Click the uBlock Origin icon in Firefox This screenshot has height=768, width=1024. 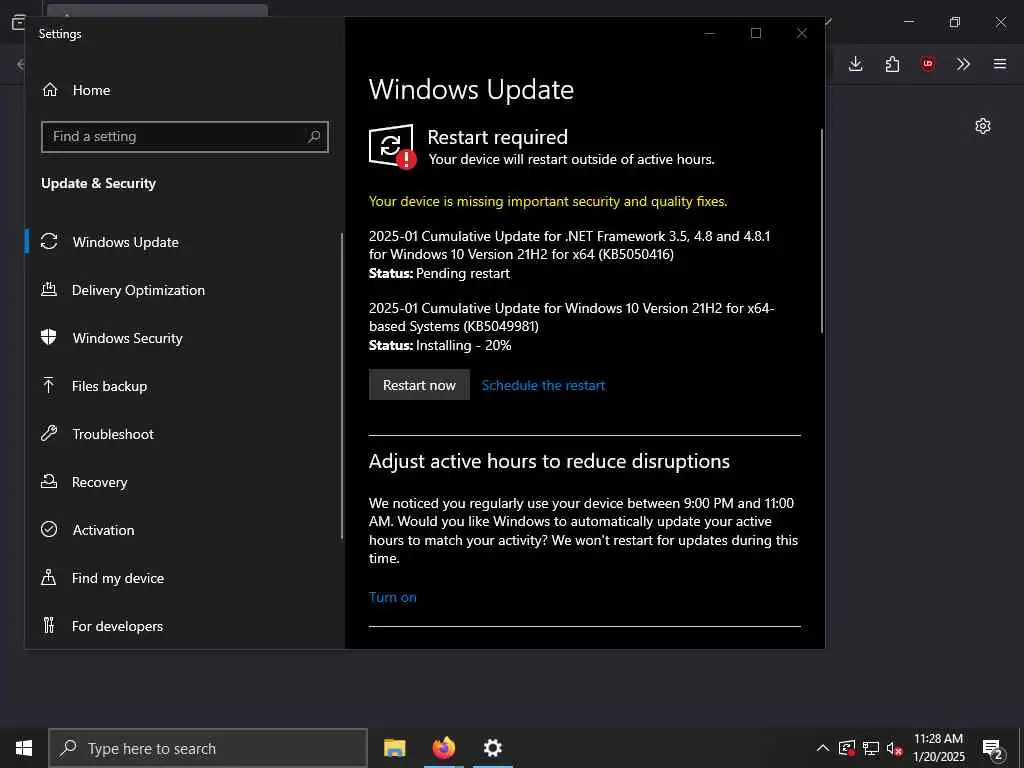[928, 63]
